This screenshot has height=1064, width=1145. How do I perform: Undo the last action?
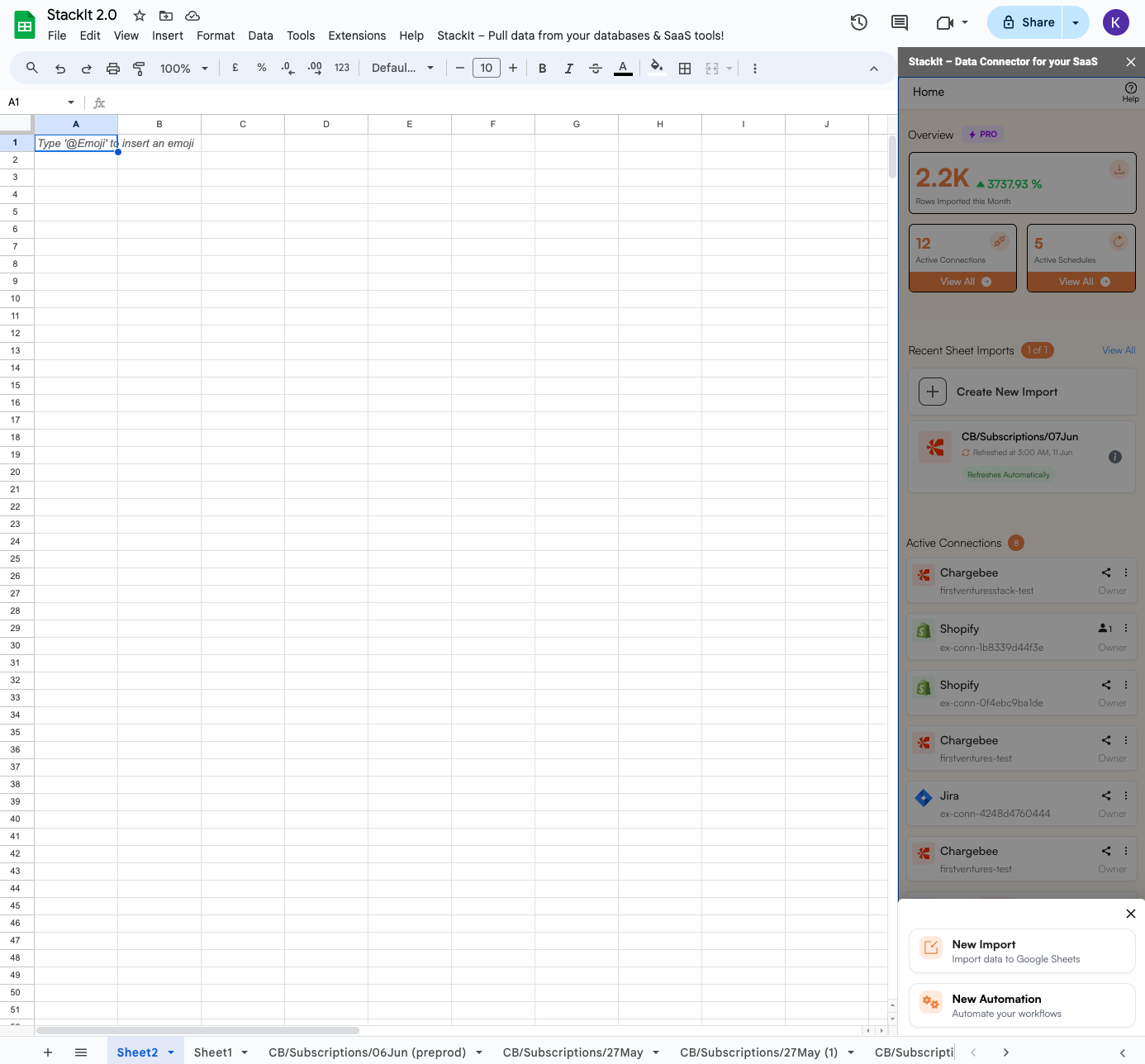60,69
